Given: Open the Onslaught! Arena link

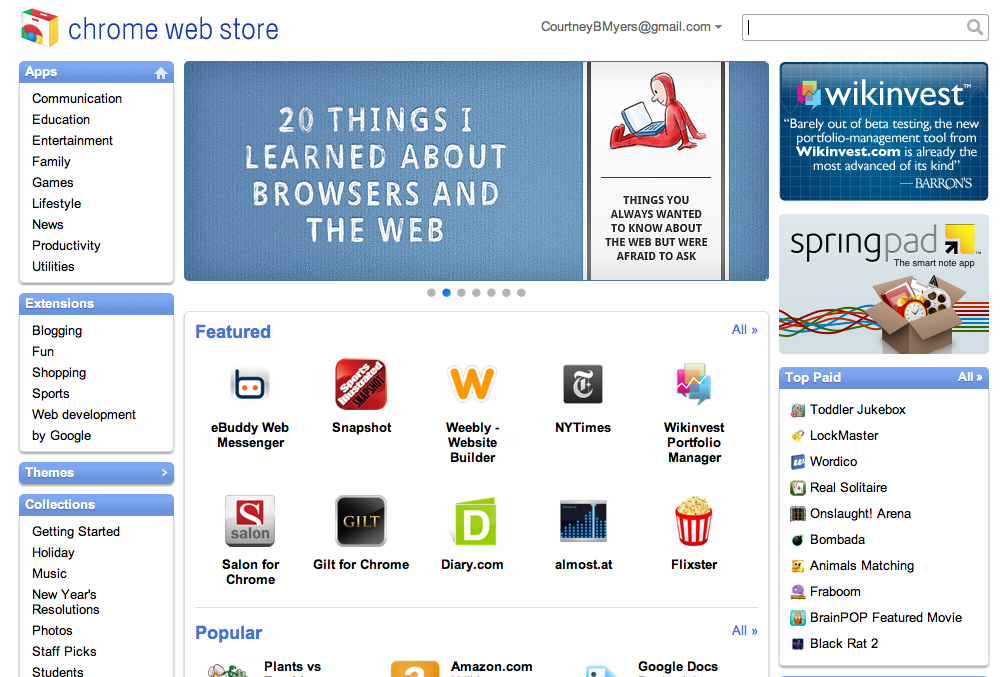Looking at the screenshot, I should coord(860,514).
